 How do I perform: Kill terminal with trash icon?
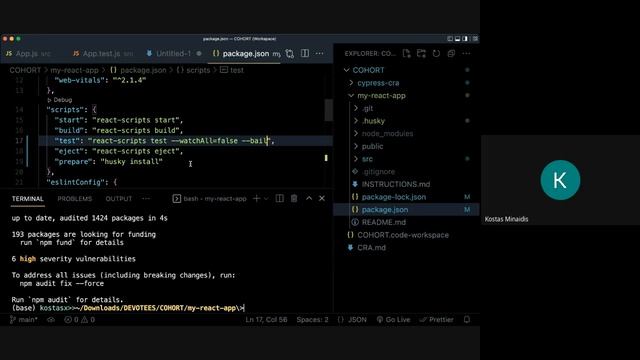tap(294, 198)
